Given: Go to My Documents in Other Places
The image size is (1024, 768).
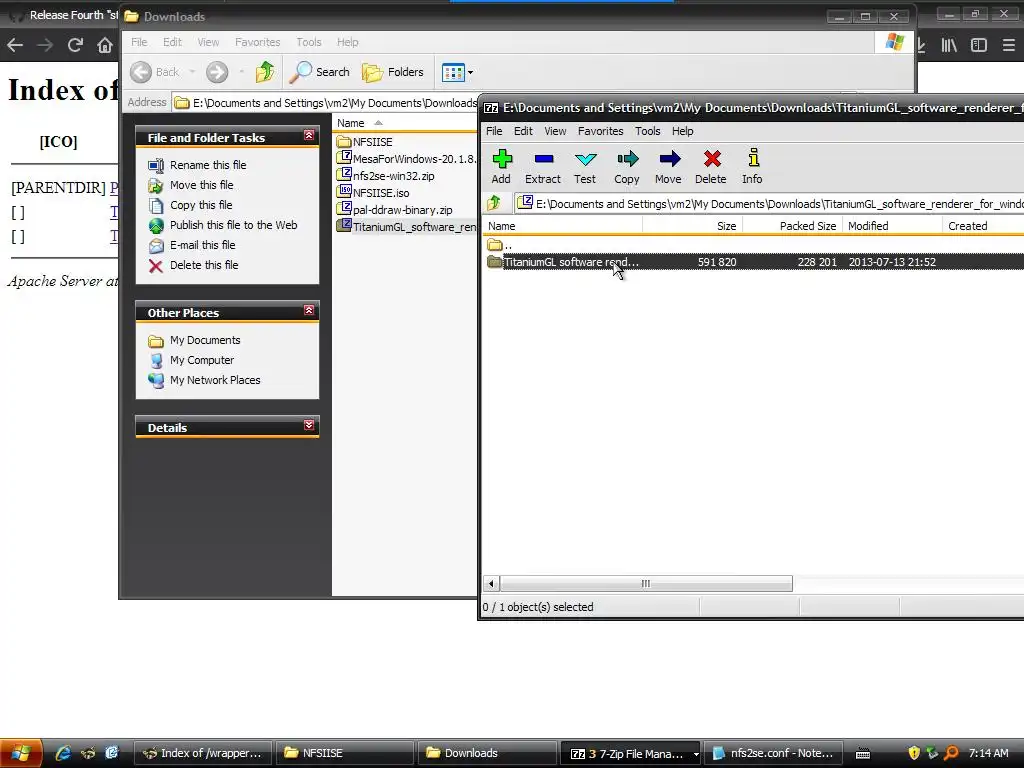Looking at the screenshot, I should click(x=205, y=340).
